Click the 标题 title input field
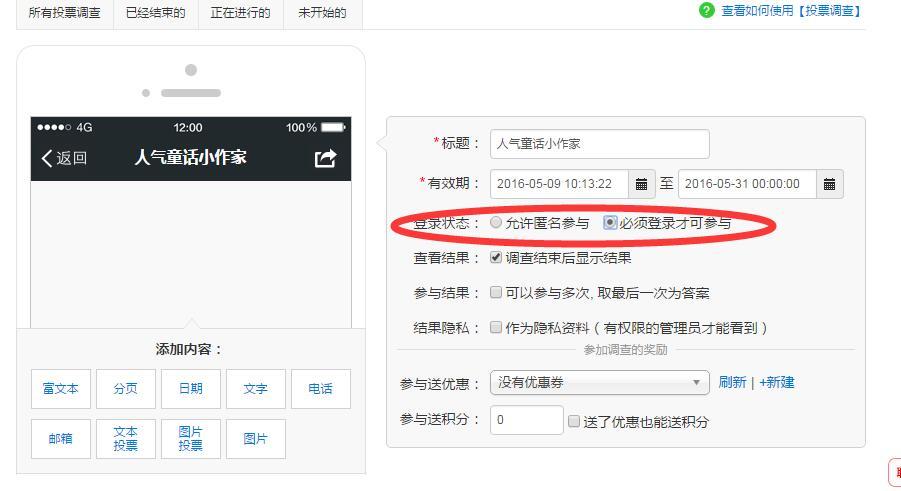901x491 pixels. click(599, 144)
